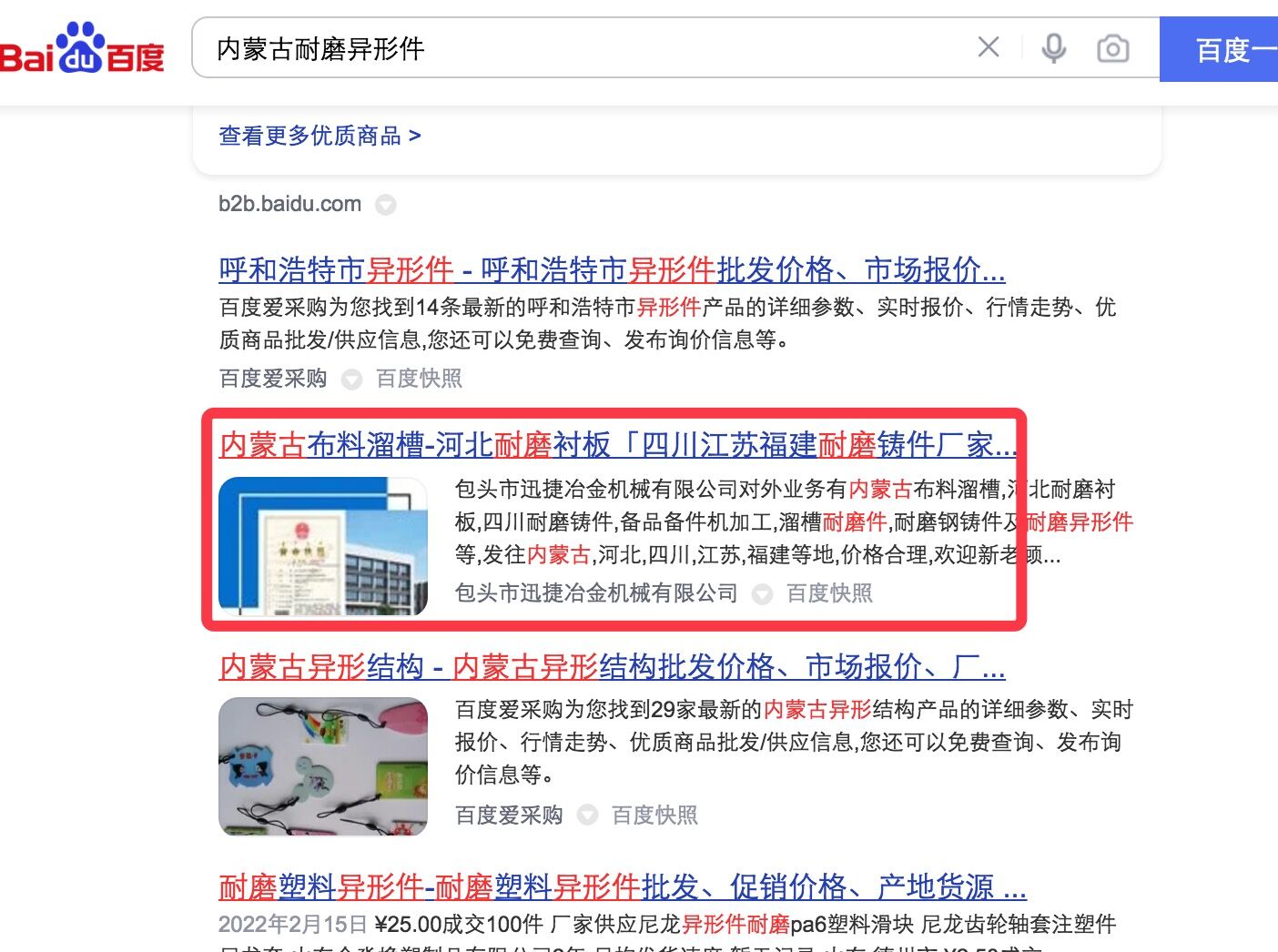View 百度快照 under the 内蒙古异形结构 result
1278x952 pixels.
[654, 815]
